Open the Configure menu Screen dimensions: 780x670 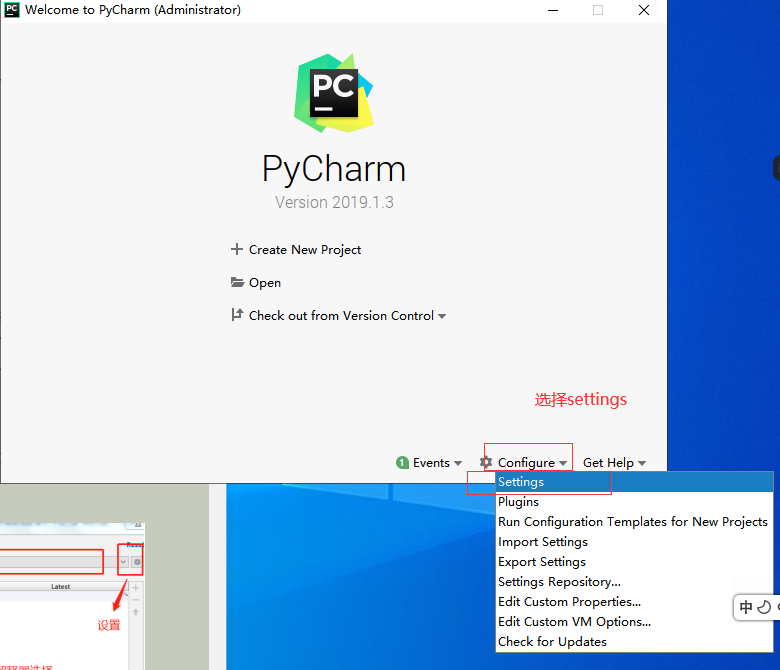526,463
